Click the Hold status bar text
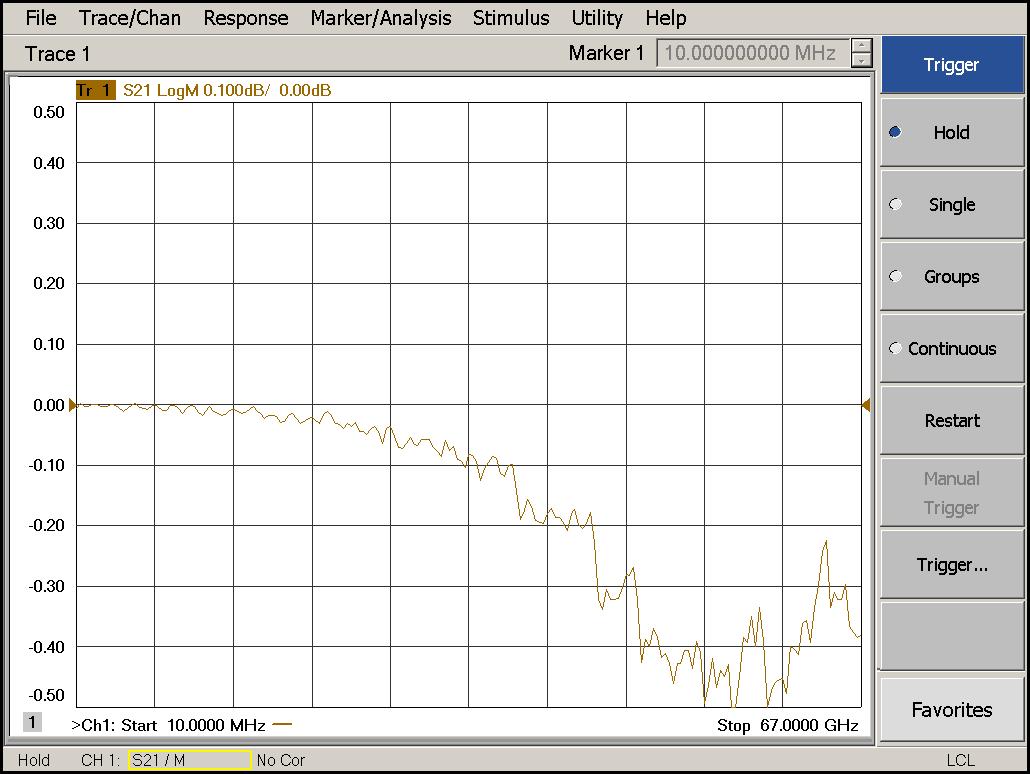The image size is (1030, 774). pos(34,760)
